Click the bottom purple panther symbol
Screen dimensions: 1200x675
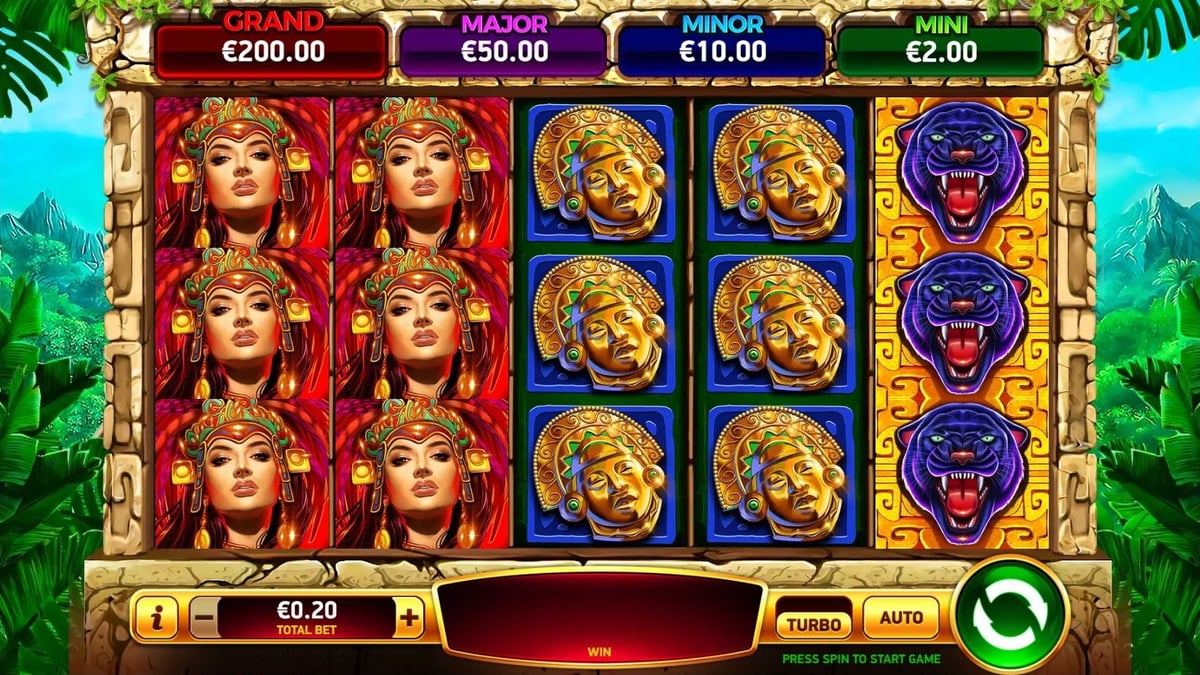point(961,473)
